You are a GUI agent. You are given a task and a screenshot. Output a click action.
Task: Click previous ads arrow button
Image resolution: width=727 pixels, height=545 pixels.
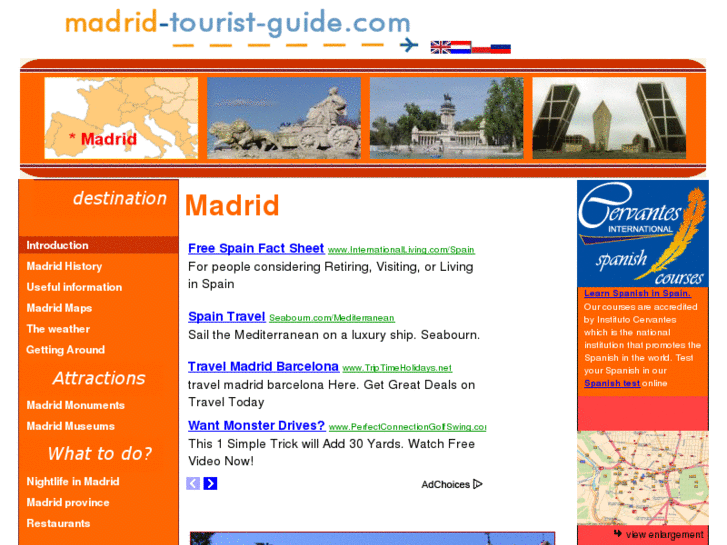pos(193,483)
